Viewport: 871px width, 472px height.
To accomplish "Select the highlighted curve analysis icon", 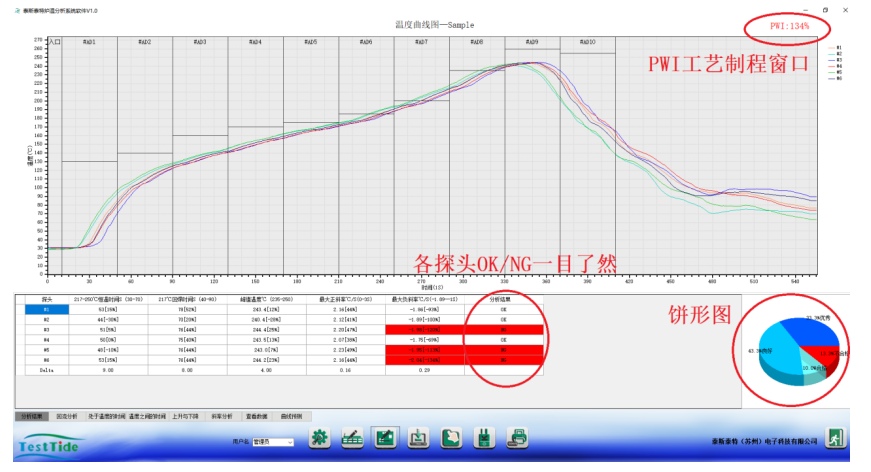I will pos(385,437).
